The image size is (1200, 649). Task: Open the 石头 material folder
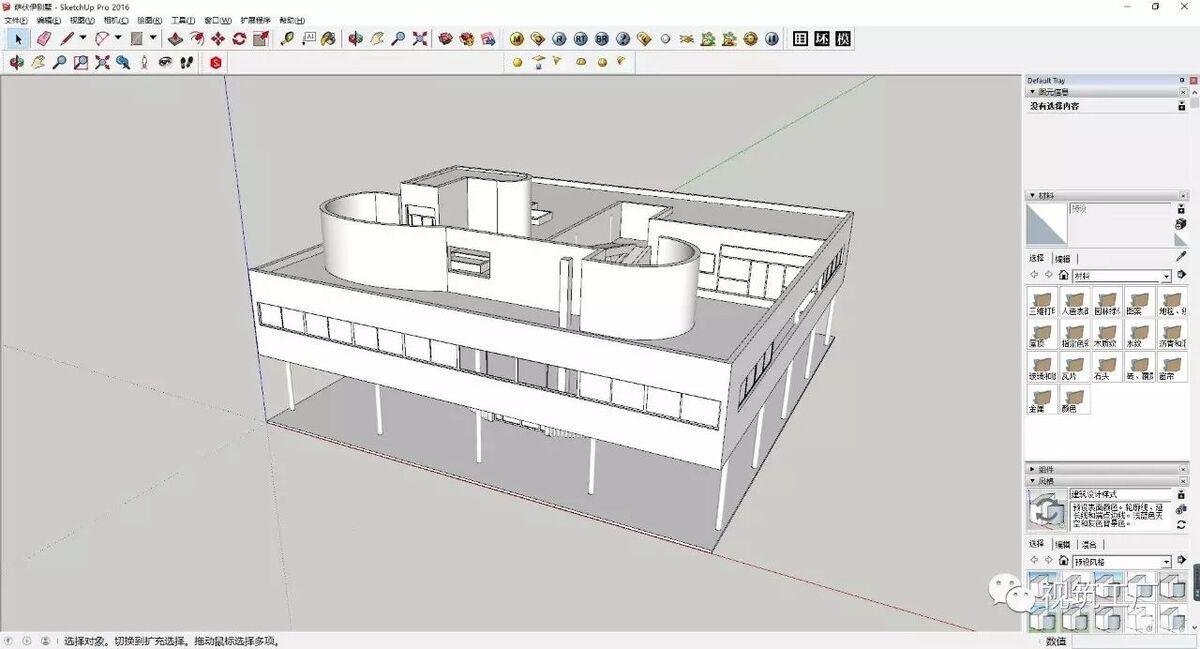(1105, 369)
